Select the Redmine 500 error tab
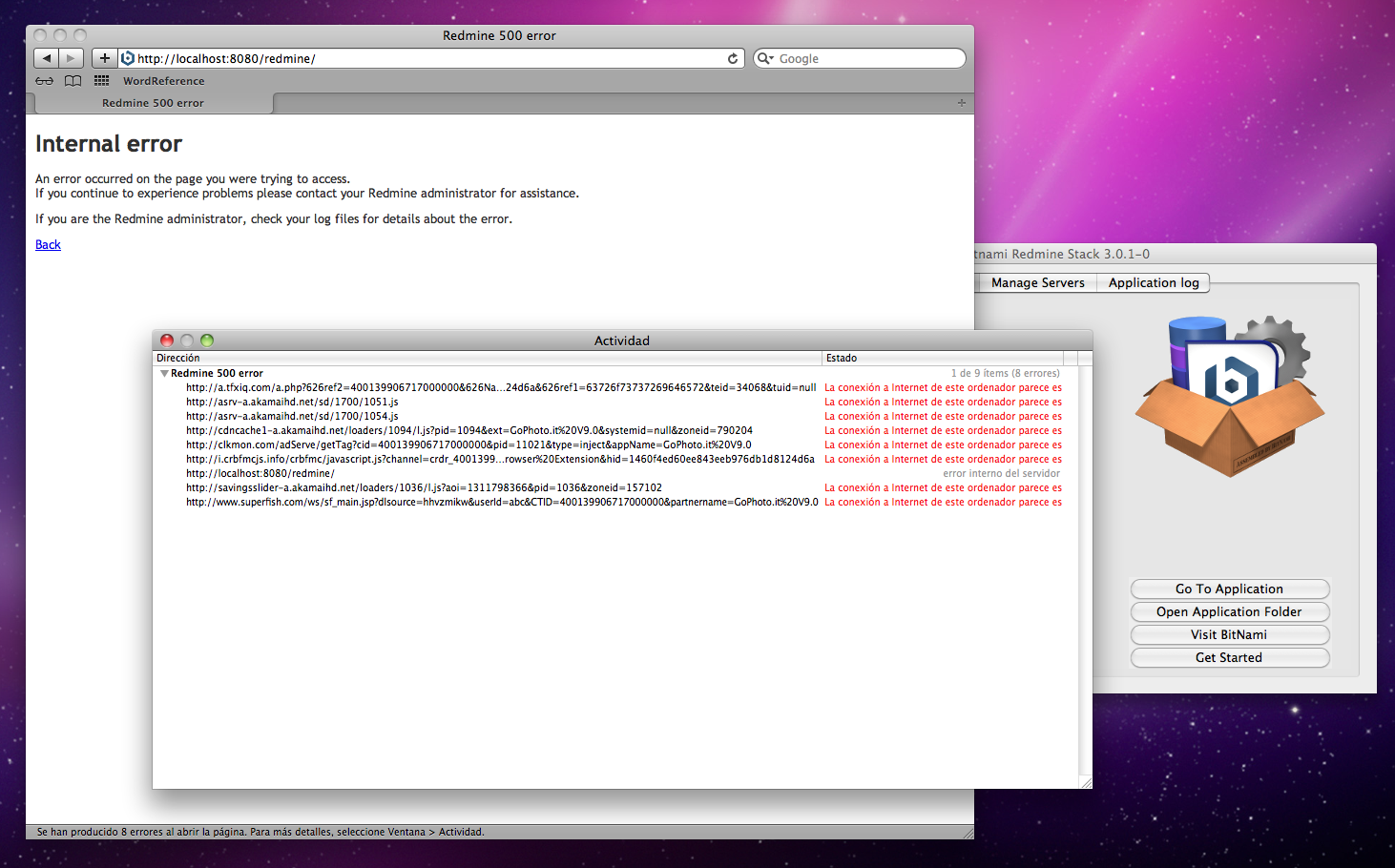This screenshot has height=868, width=1395. [153, 103]
